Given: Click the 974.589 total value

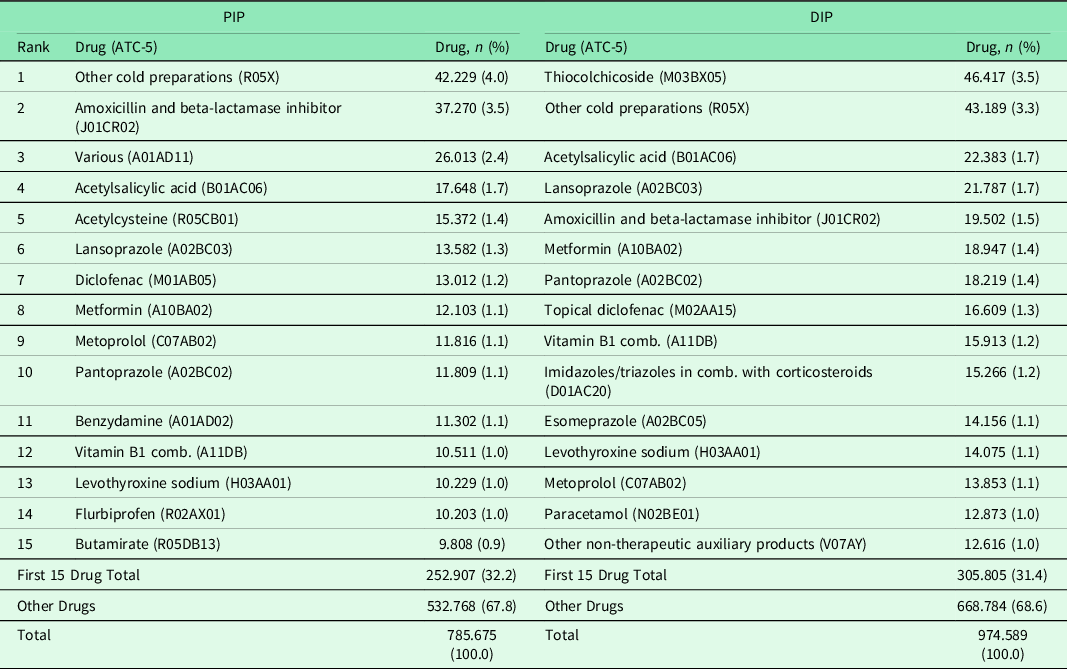Looking at the screenshot, I should pos(1001,635).
